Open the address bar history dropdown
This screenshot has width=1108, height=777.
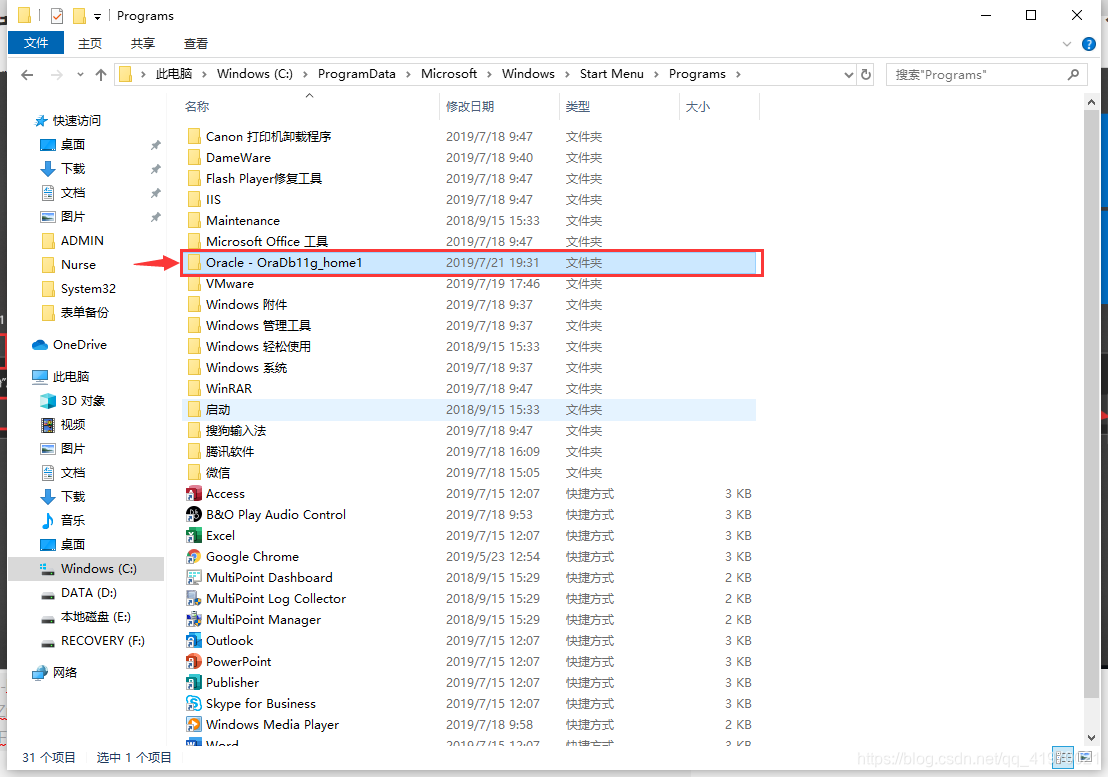(x=849, y=75)
